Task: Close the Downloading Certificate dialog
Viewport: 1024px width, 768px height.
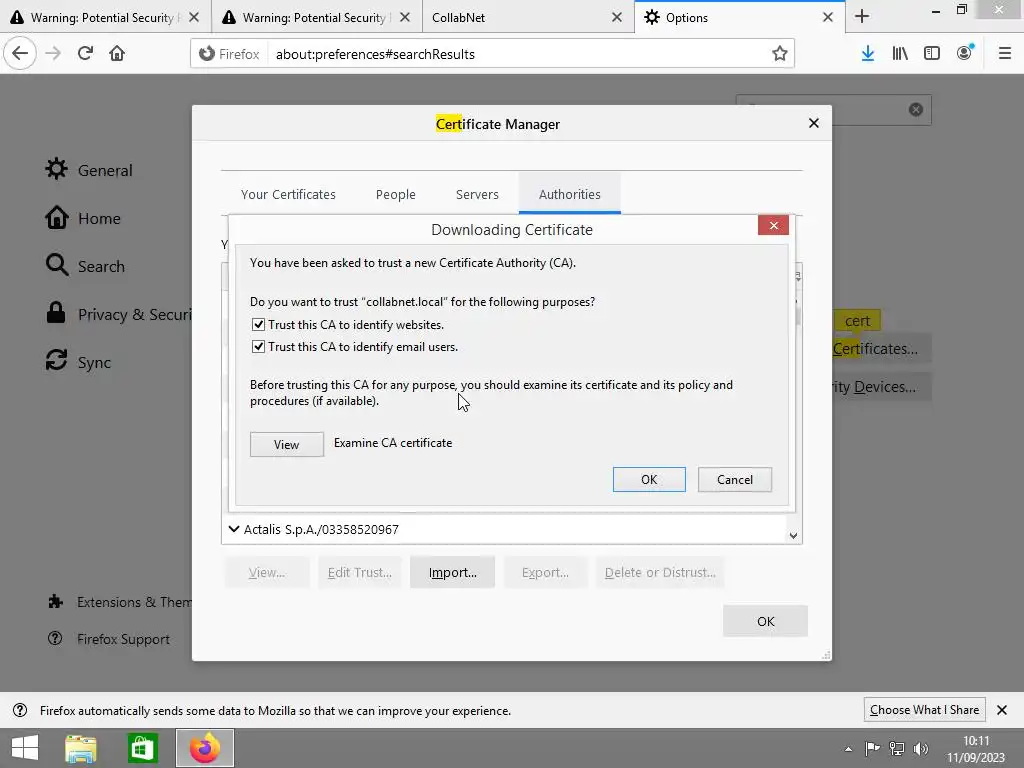Action: 773,225
